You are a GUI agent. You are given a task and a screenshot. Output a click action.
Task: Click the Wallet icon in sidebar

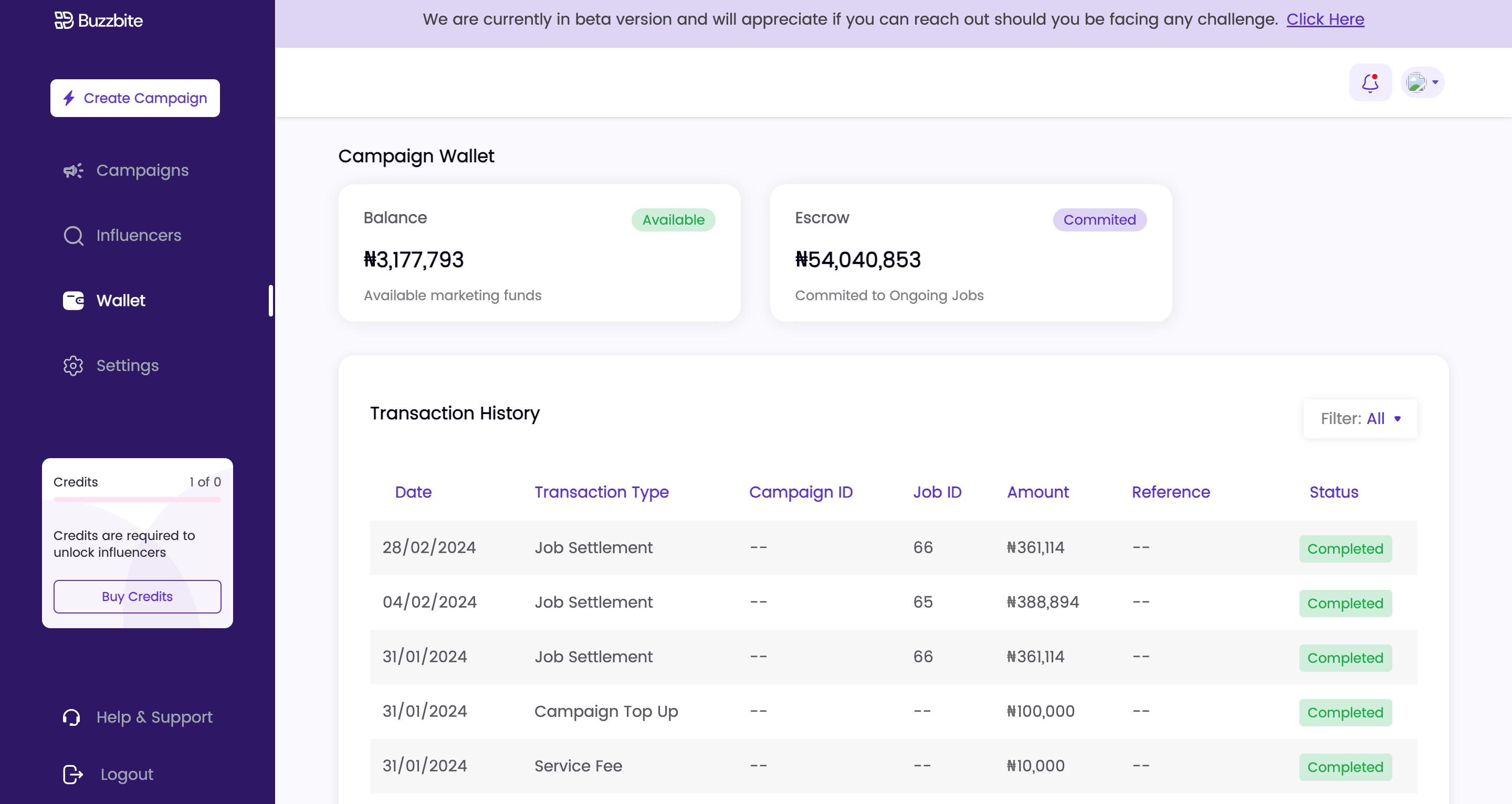click(73, 301)
